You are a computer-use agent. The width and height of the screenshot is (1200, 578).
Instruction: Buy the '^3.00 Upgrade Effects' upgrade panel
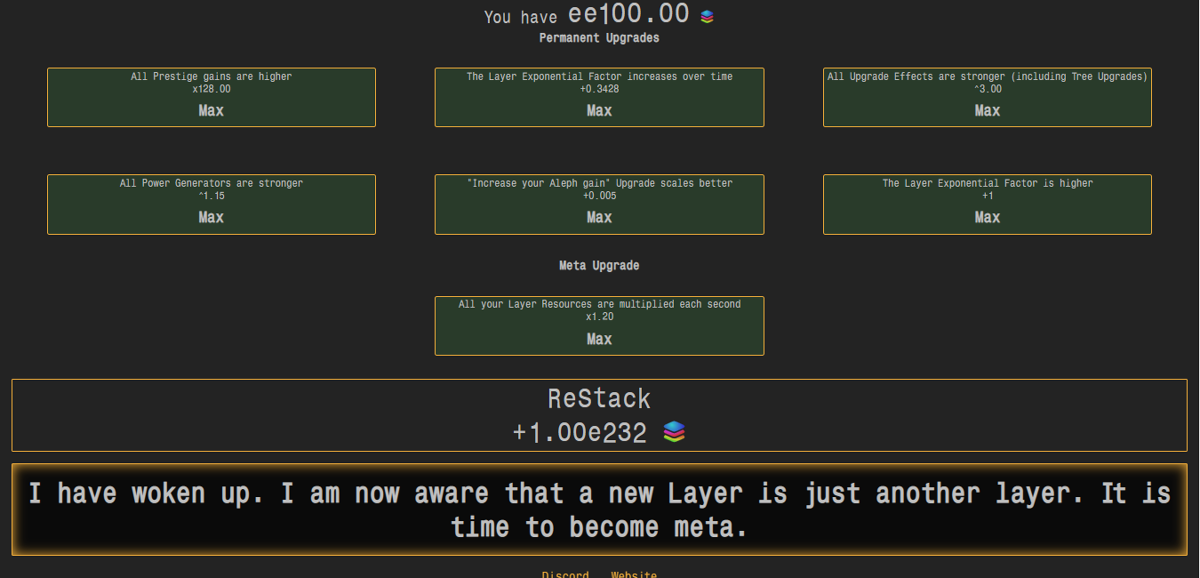986,97
